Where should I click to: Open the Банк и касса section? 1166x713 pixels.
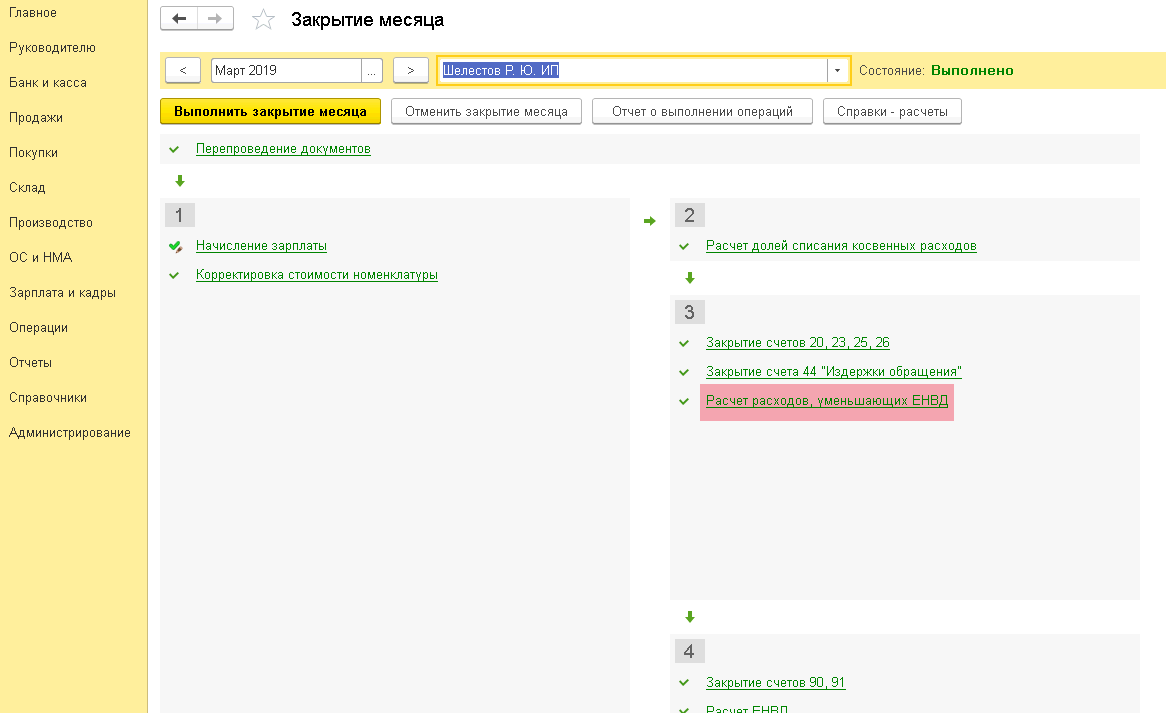pyautogui.click(x=48, y=83)
